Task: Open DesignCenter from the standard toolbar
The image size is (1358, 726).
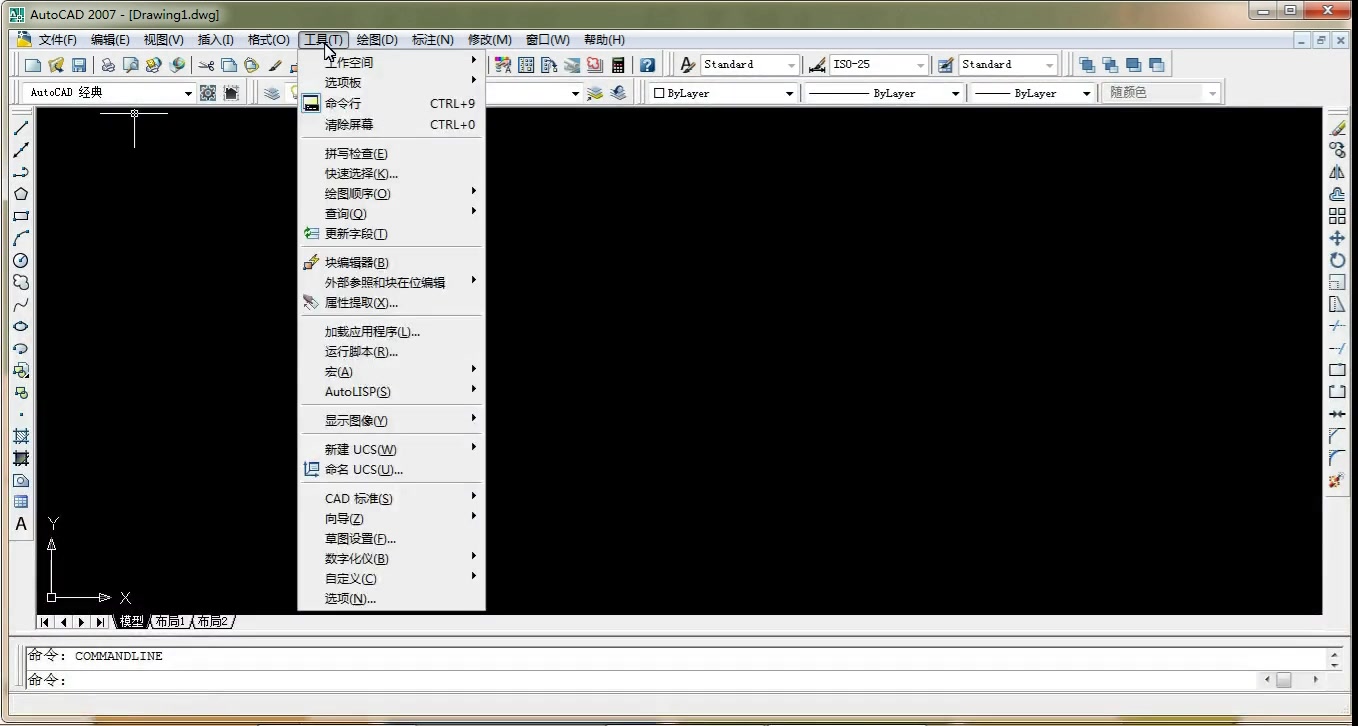Action: coord(526,65)
